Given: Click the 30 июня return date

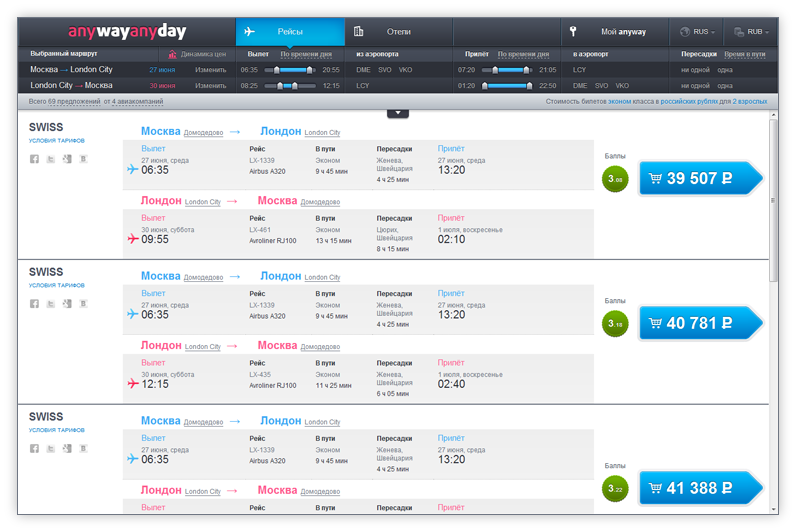Looking at the screenshot, I should (162, 86).
